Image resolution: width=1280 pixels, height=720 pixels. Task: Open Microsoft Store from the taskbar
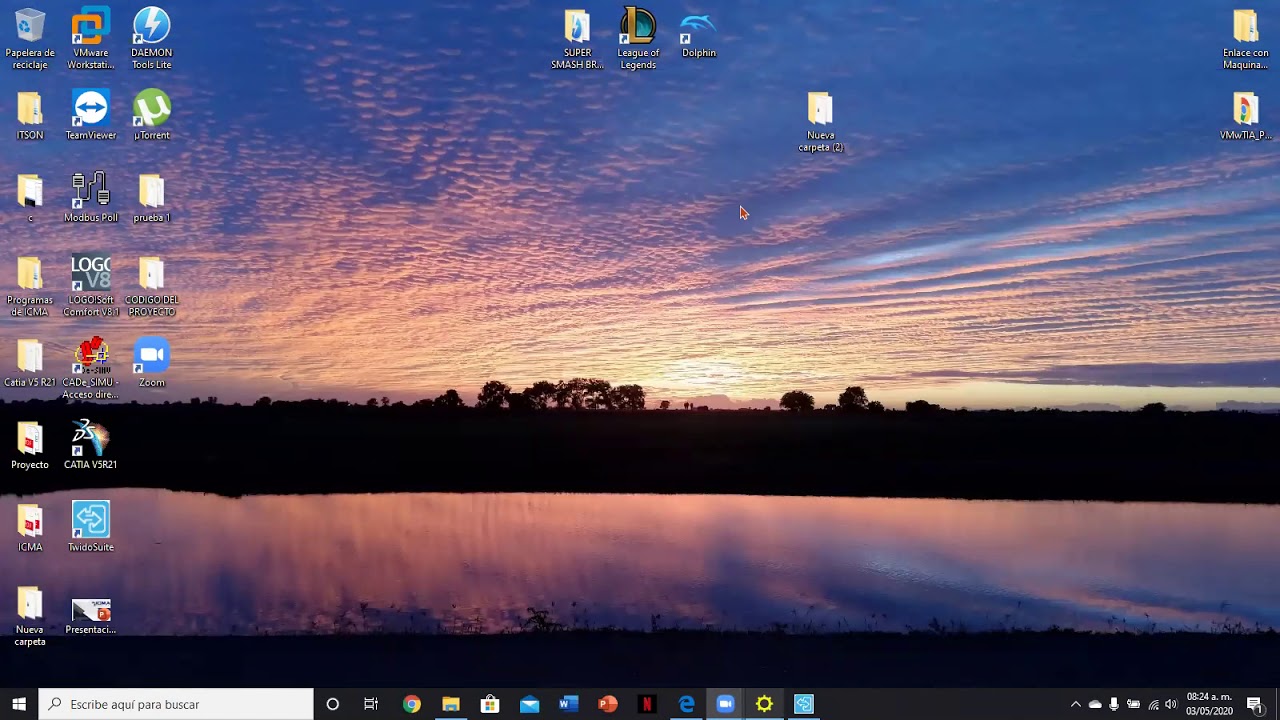490,704
